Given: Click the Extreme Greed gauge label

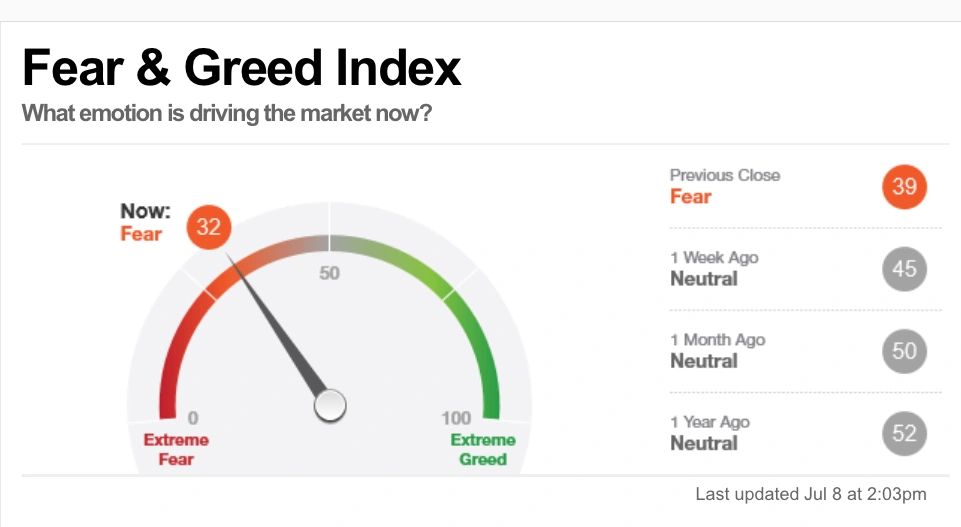Looking at the screenshot, I should click(x=483, y=450).
